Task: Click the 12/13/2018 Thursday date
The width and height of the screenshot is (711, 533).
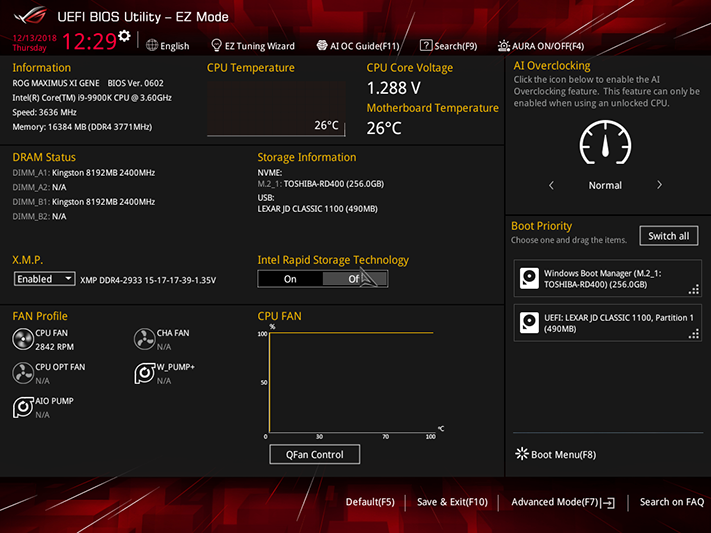Action: [34, 43]
